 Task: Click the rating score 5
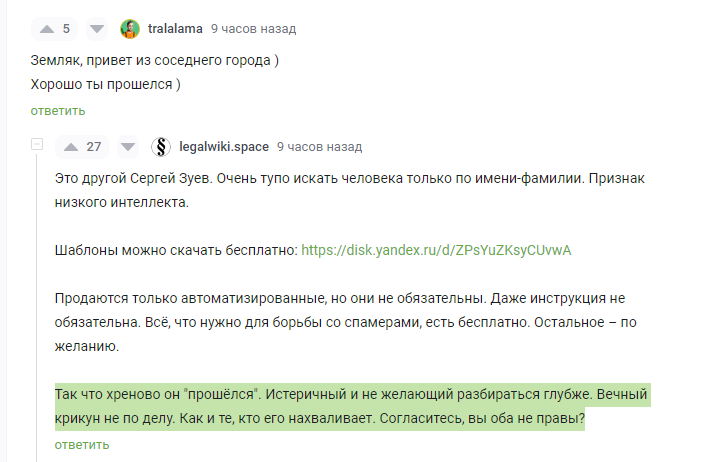pos(66,29)
